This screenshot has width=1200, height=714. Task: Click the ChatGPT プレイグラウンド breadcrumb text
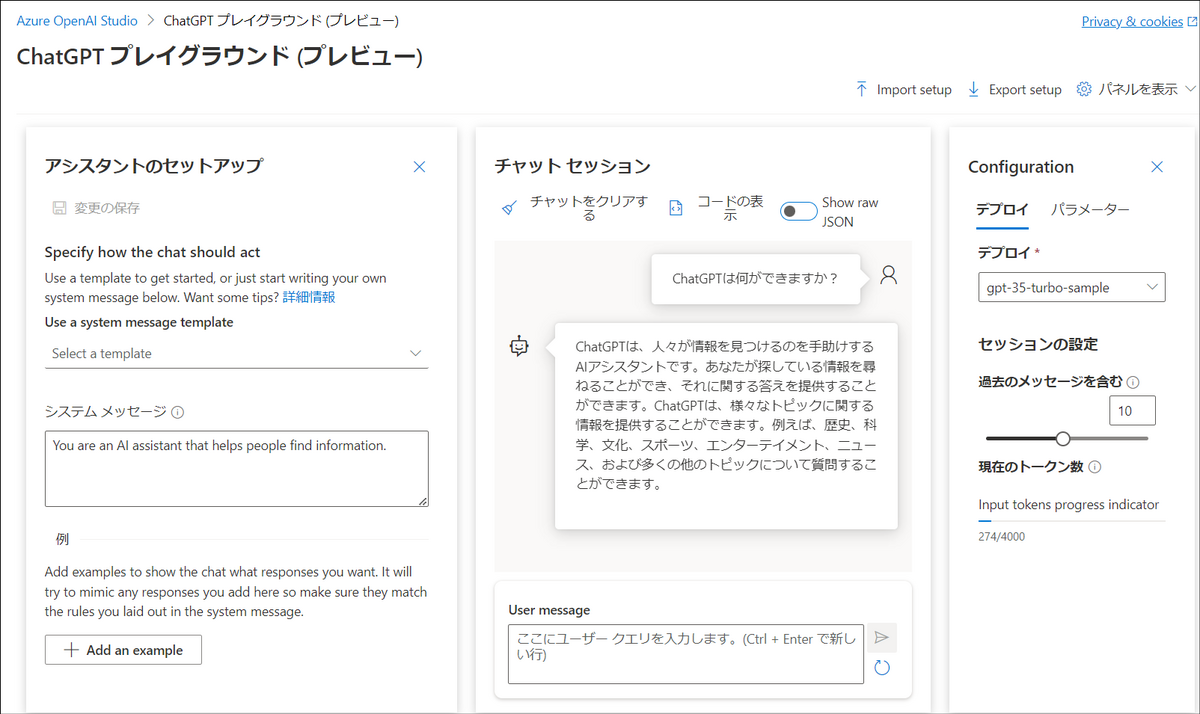point(281,20)
